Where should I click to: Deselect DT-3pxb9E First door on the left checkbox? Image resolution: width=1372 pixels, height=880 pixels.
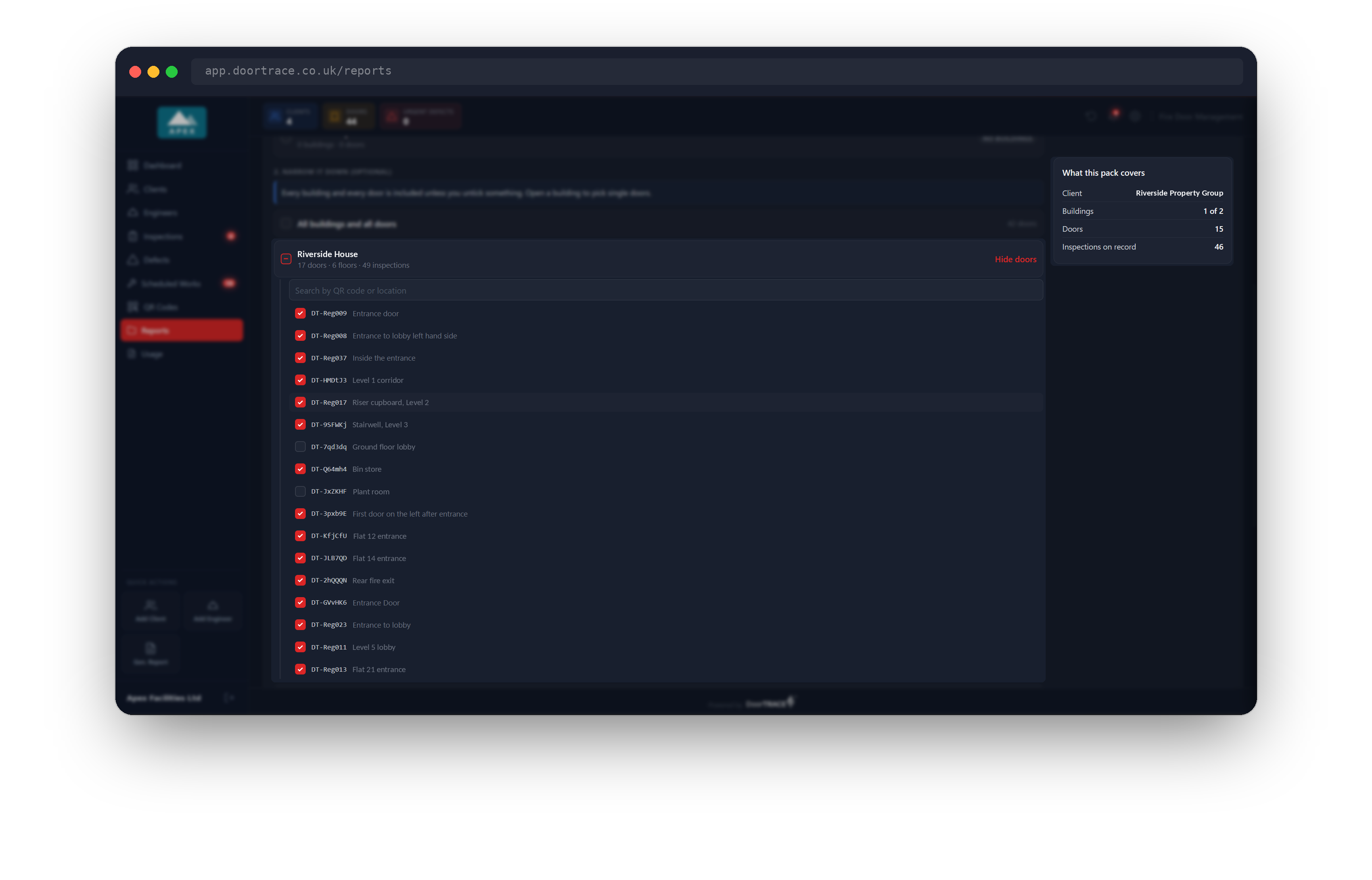[x=300, y=514]
